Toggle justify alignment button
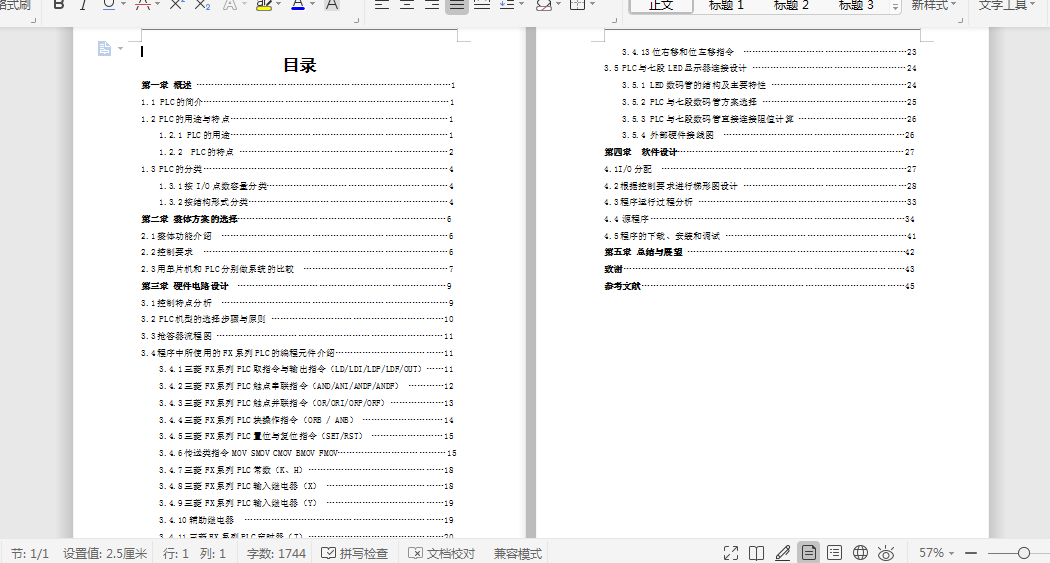This screenshot has height=563, width=1050. [x=457, y=5]
